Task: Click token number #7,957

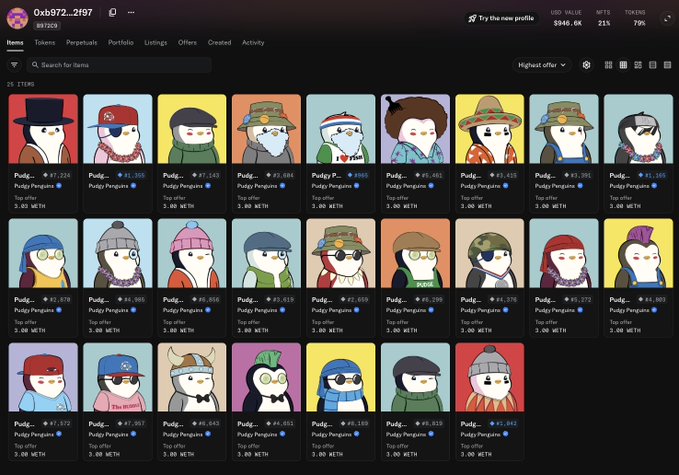Action: click(x=137, y=423)
